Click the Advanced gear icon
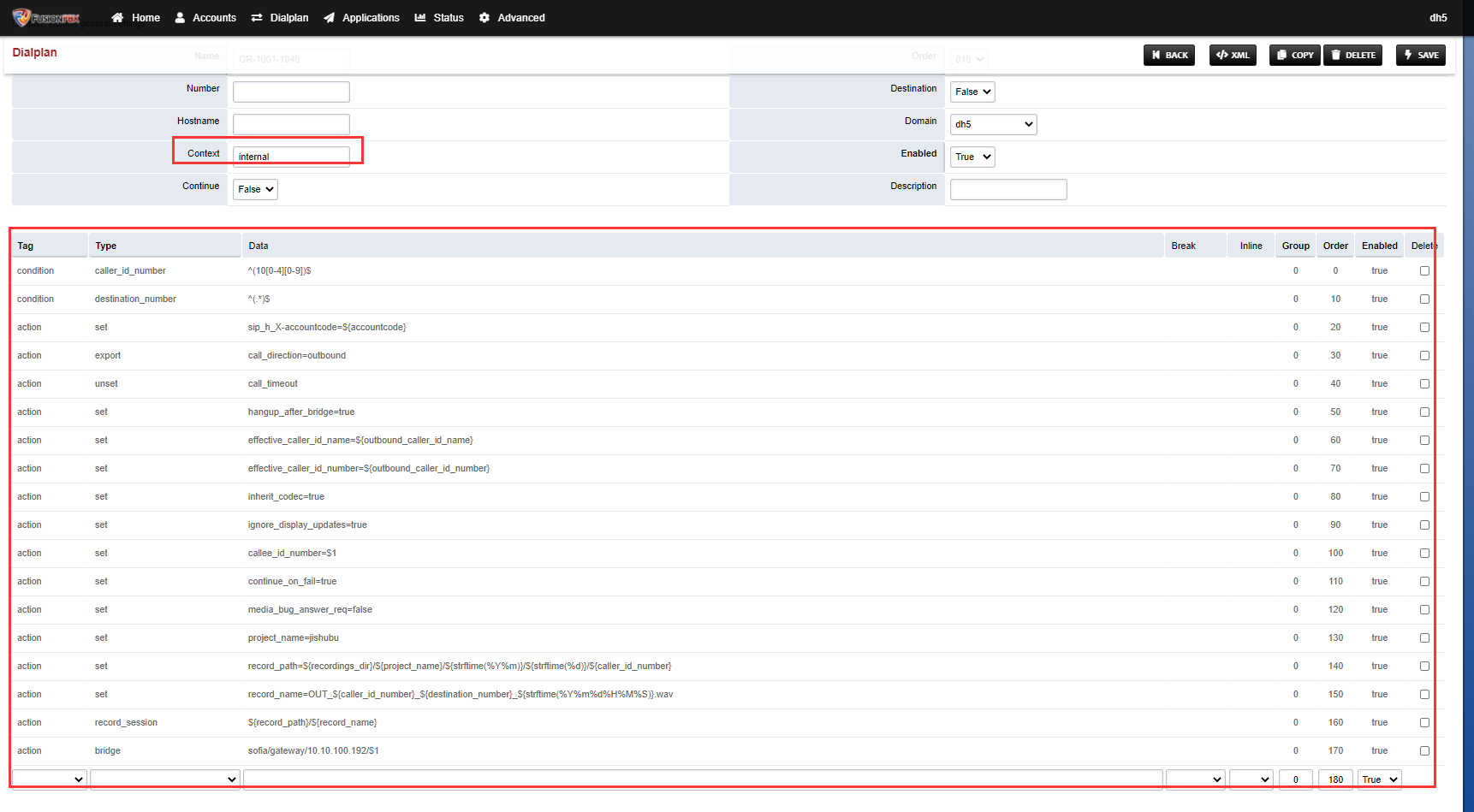The width and height of the screenshot is (1474, 812). 484,17
